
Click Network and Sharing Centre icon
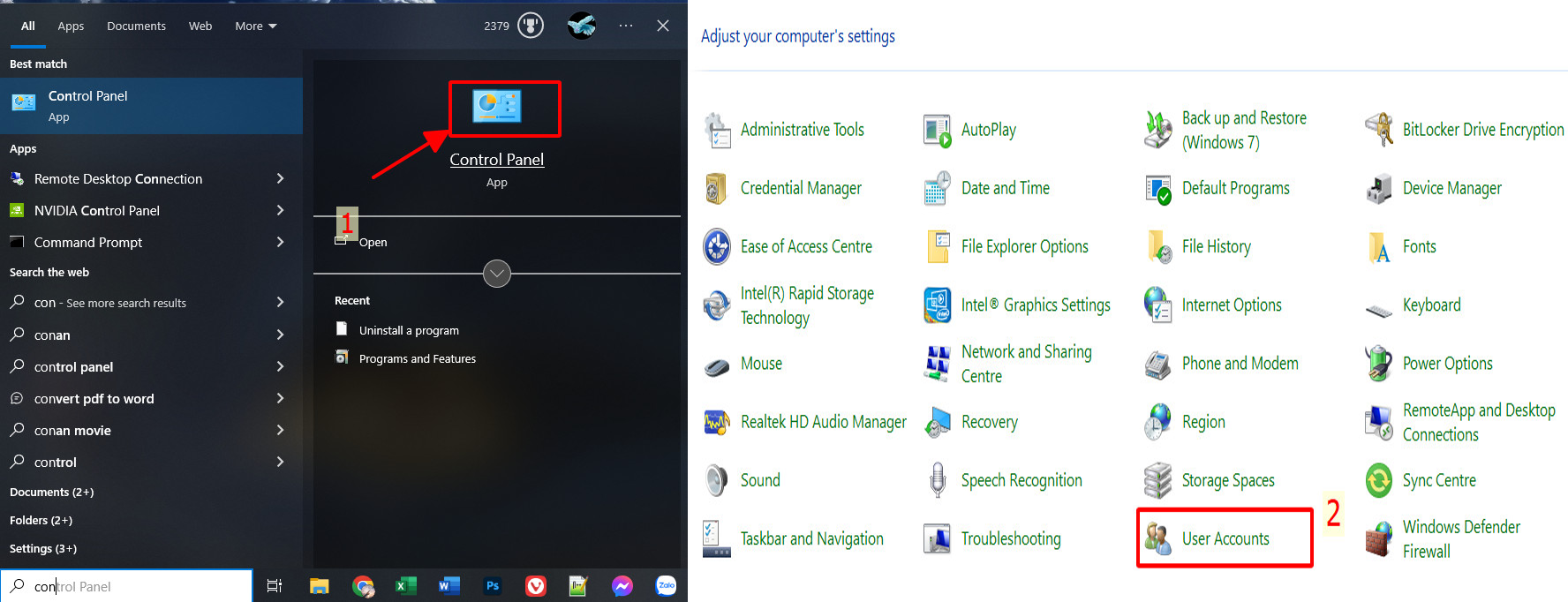click(x=938, y=364)
